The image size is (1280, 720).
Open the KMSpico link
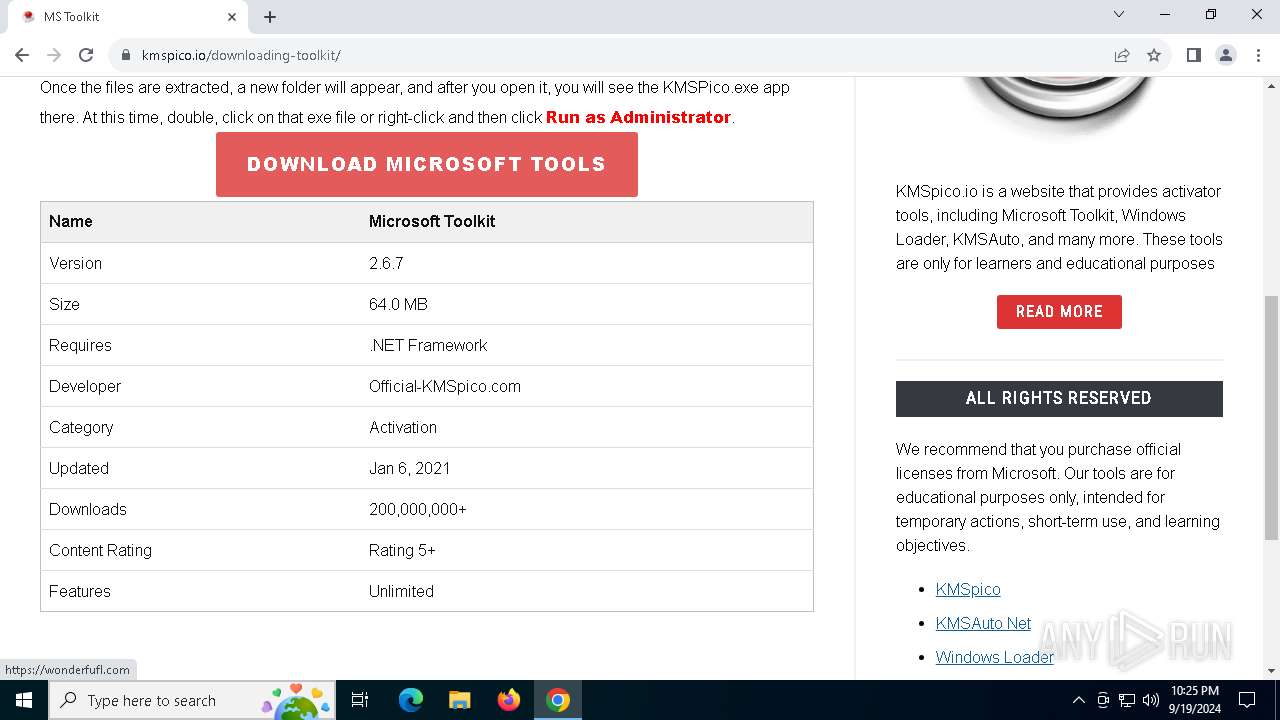click(968, 589)
